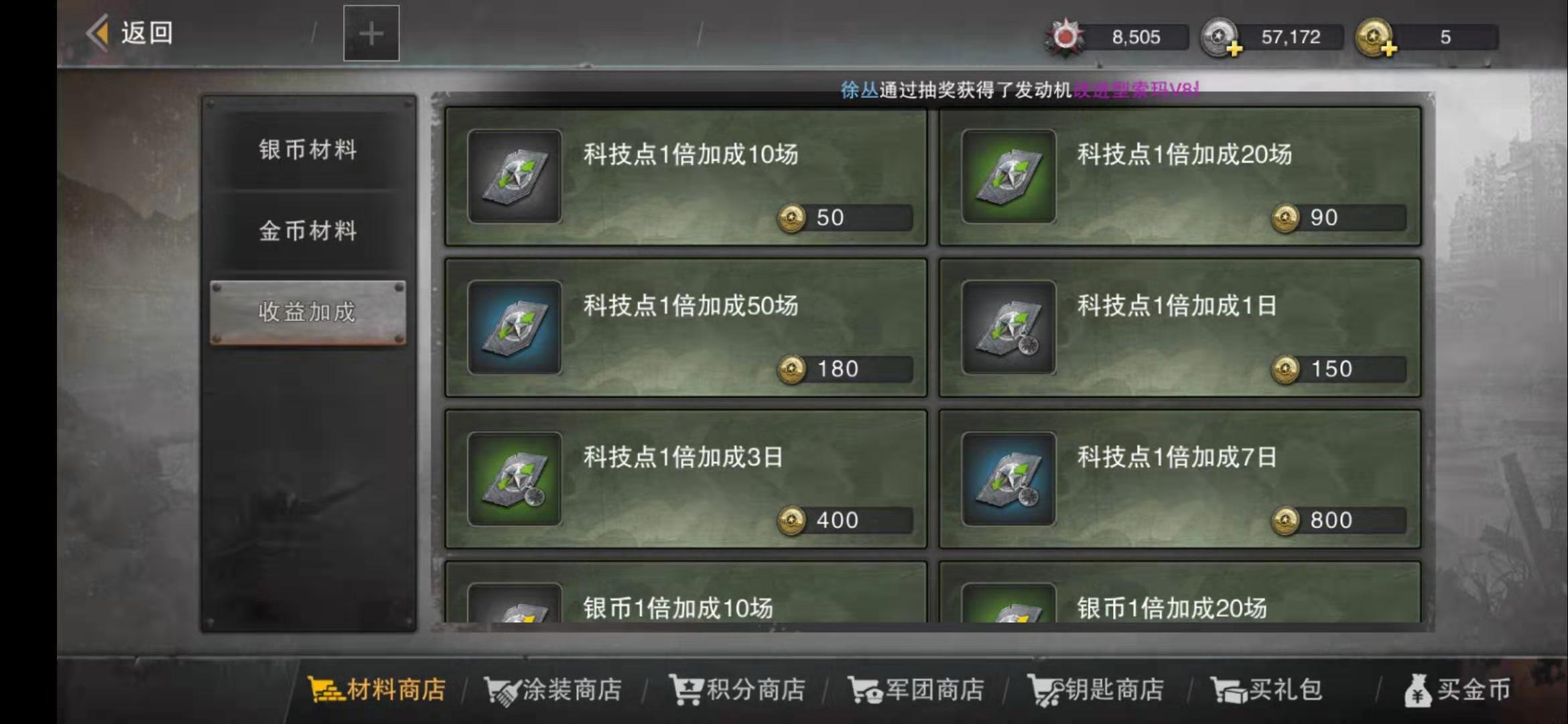
Task: Tap the red star medal currency icon
Action: click(1064, 37)
